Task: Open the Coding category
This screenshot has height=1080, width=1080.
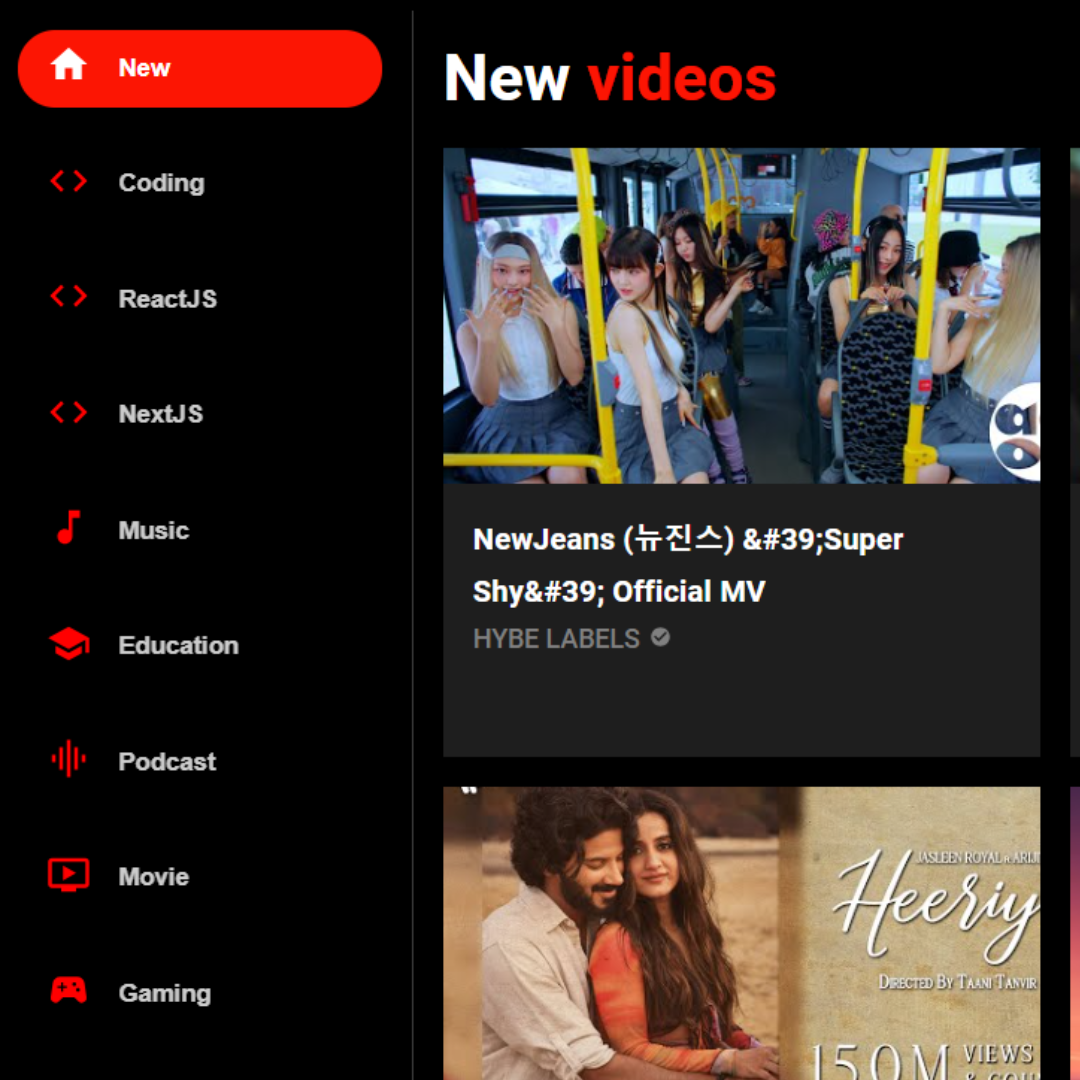Action: 161,183
